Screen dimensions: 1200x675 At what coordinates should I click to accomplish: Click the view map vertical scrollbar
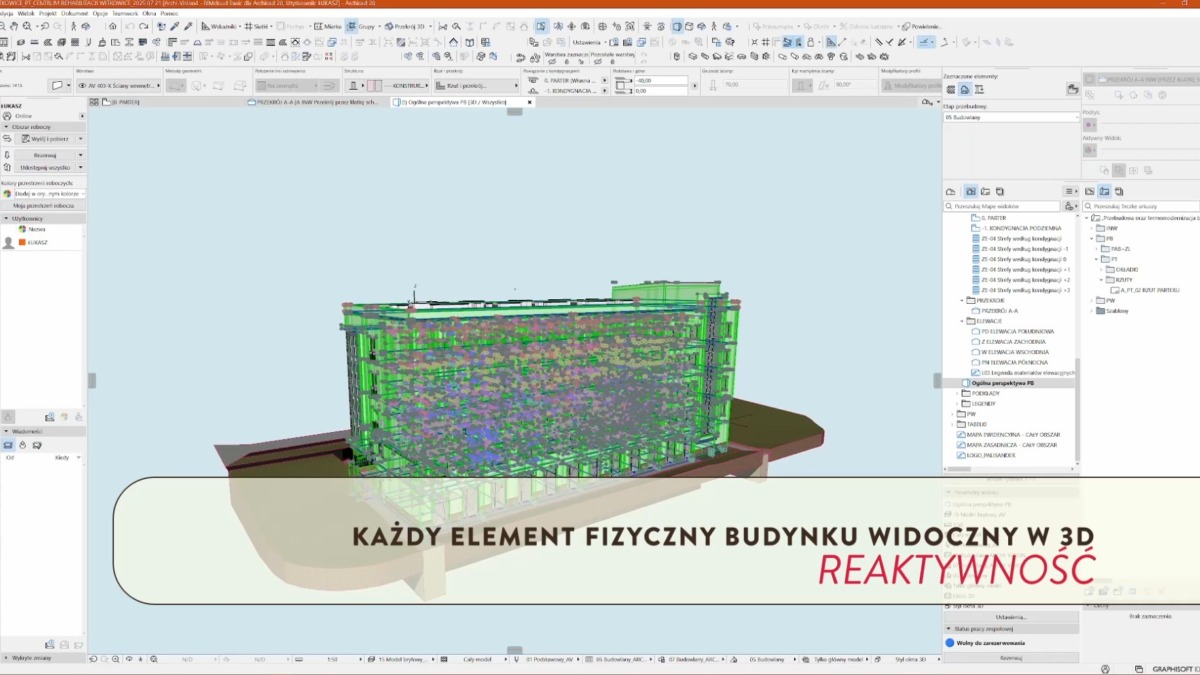(x=1077, y=410)
